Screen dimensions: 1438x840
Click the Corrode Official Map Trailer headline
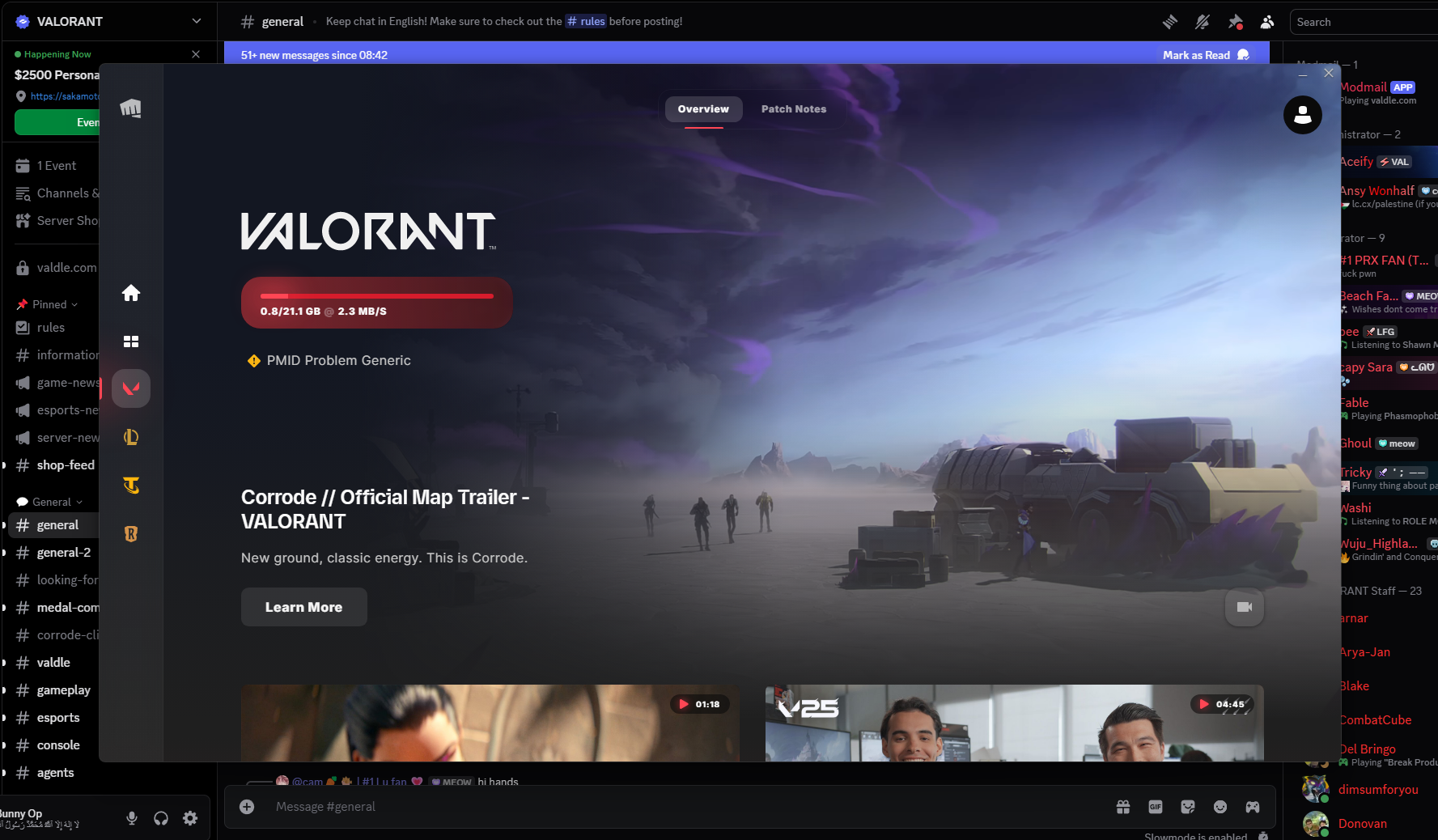click(x=385, y=509)
